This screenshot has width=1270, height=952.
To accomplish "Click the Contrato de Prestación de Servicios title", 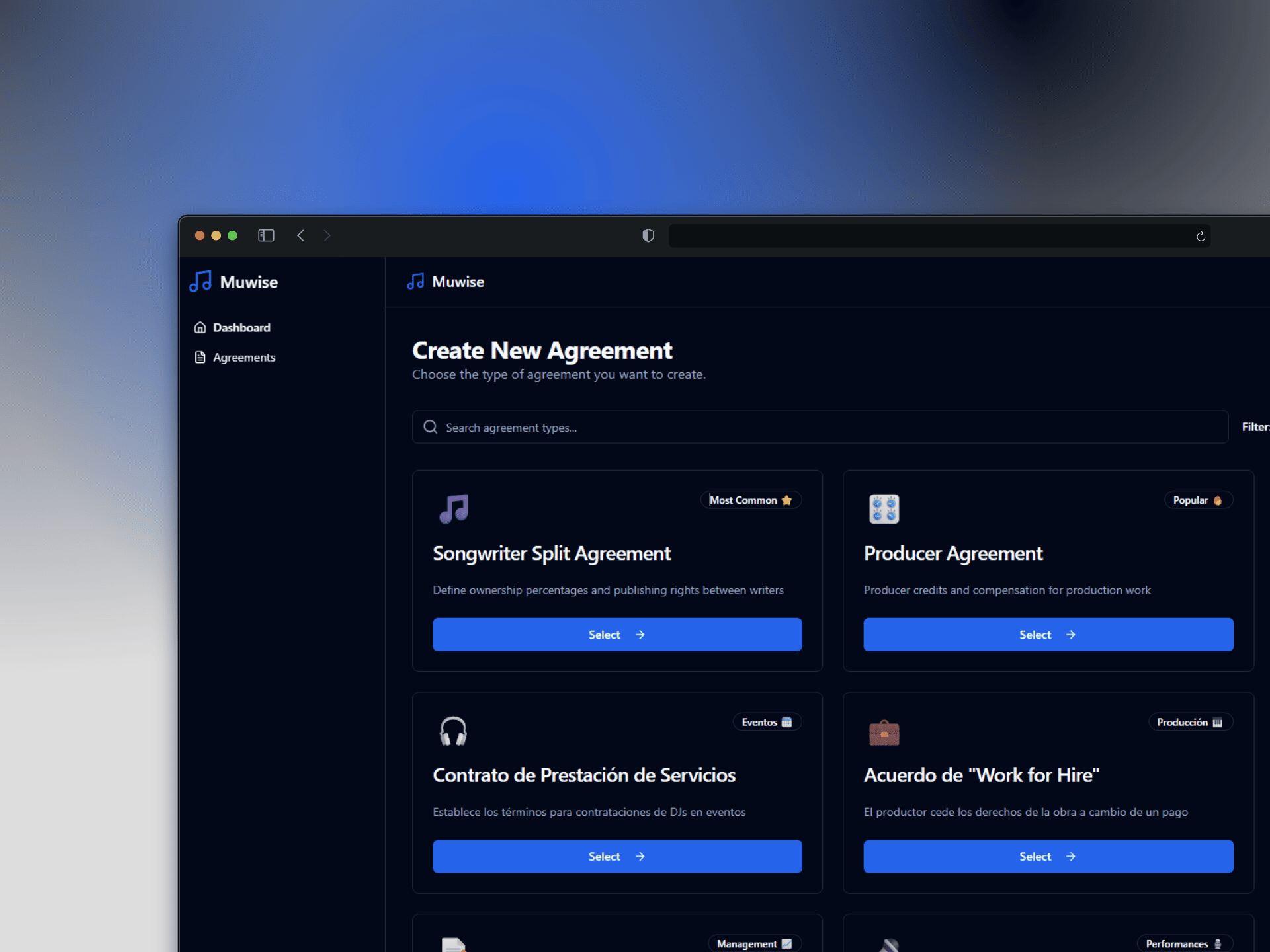I will pyautogui.click(x=584, y=775).
